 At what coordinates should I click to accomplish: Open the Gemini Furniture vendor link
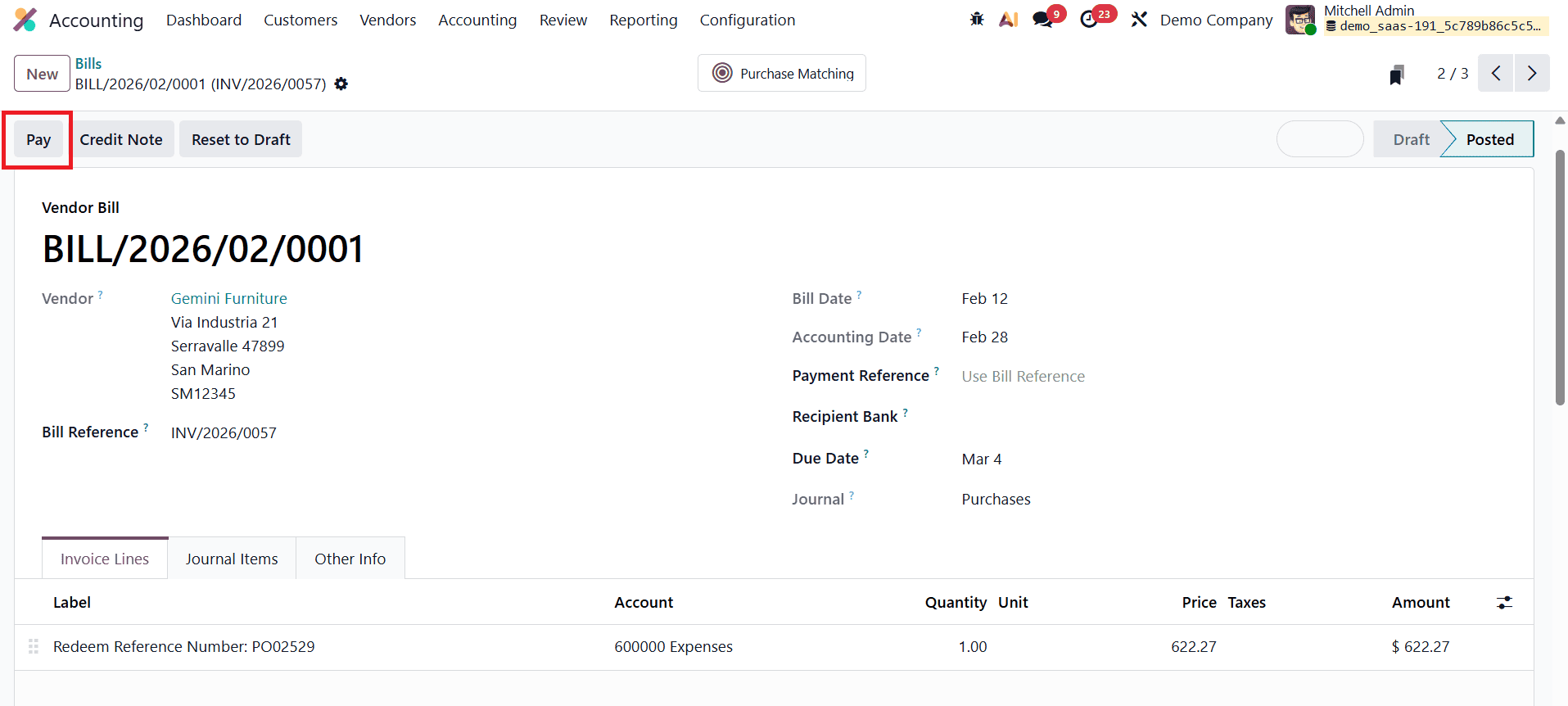(x=228, y=299)
